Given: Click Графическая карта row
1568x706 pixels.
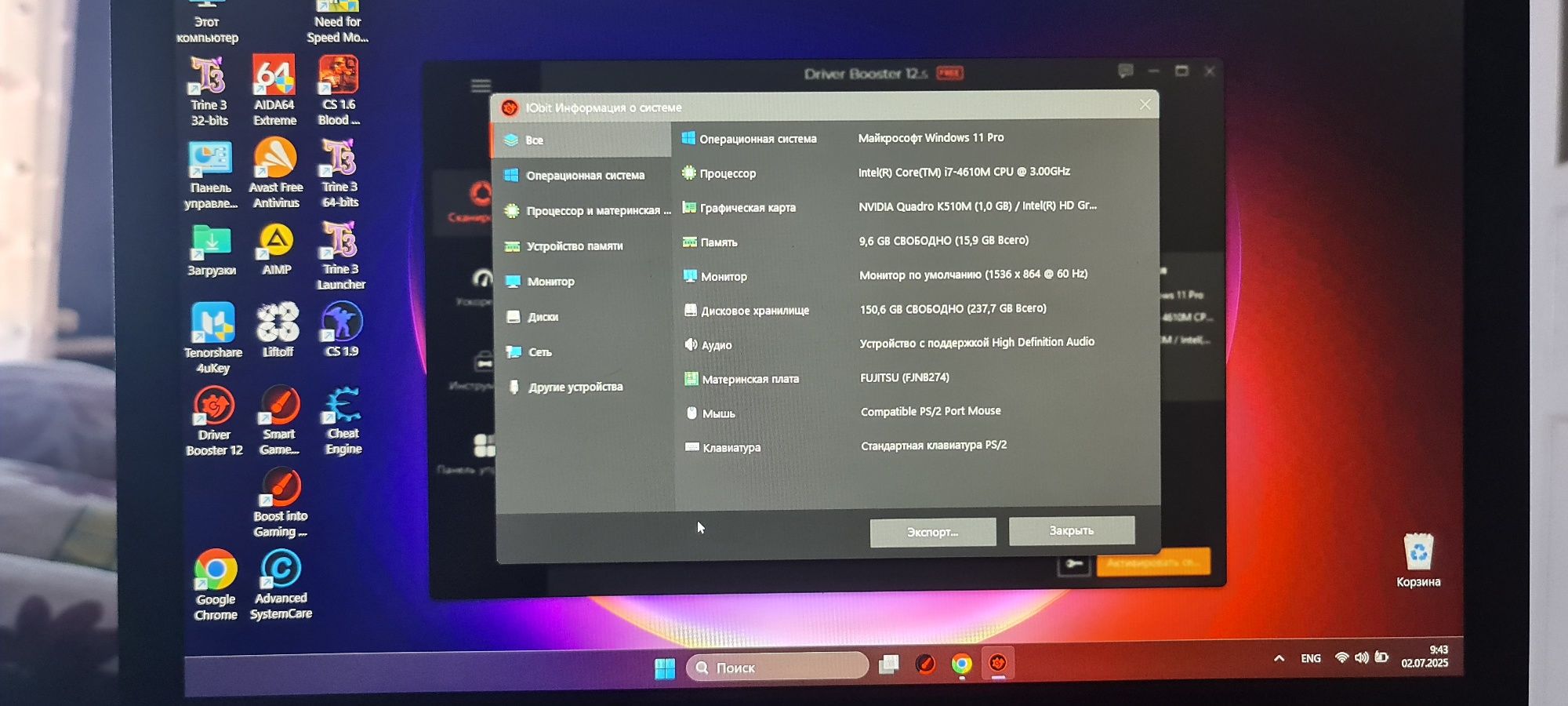Looking at the screenshot, I should click(916, 207).
